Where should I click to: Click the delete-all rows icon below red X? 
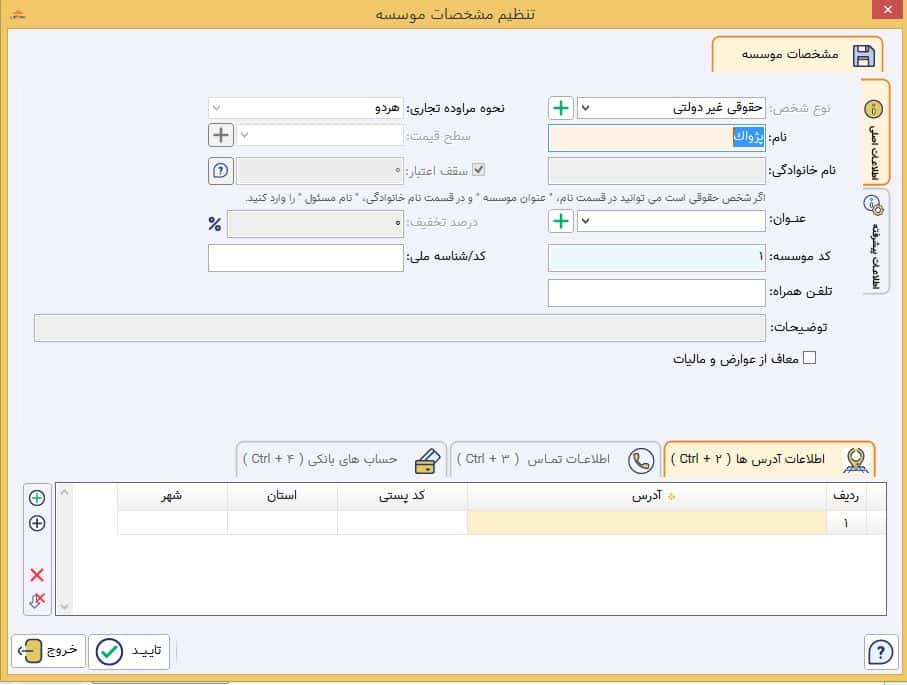(37, 600)
